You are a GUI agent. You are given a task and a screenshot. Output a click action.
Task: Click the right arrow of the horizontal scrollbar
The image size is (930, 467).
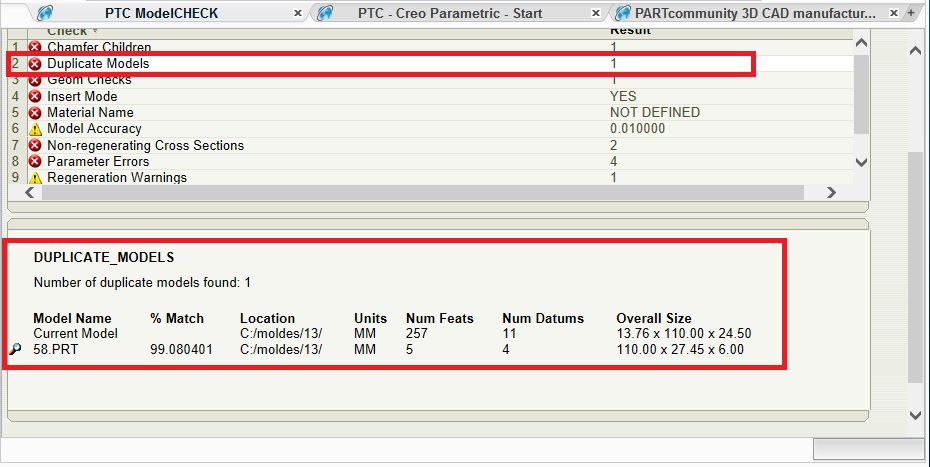click(831, 192)
